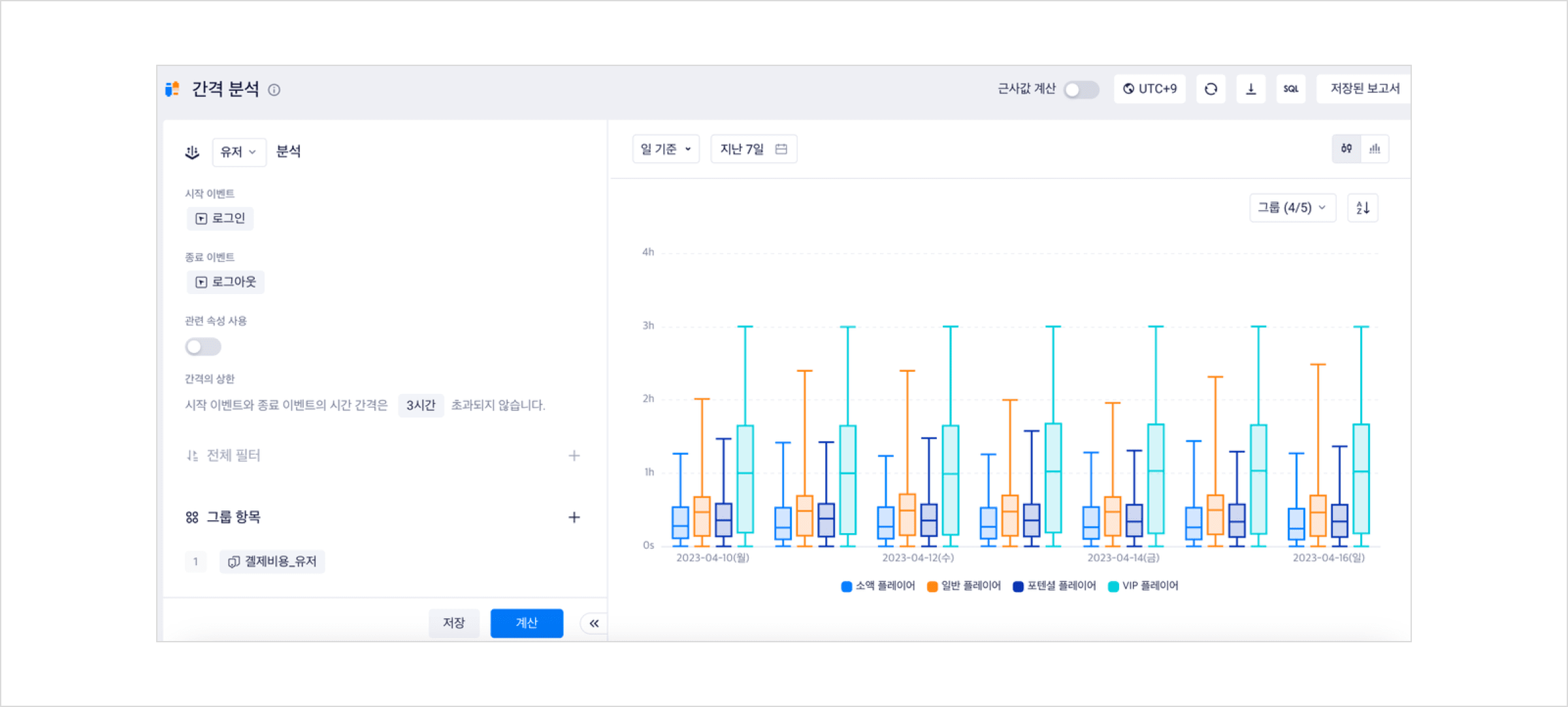This screenshot has width=1568, height=707.
Task: Add a group item with plus icon
Action: tap(574, 518)
